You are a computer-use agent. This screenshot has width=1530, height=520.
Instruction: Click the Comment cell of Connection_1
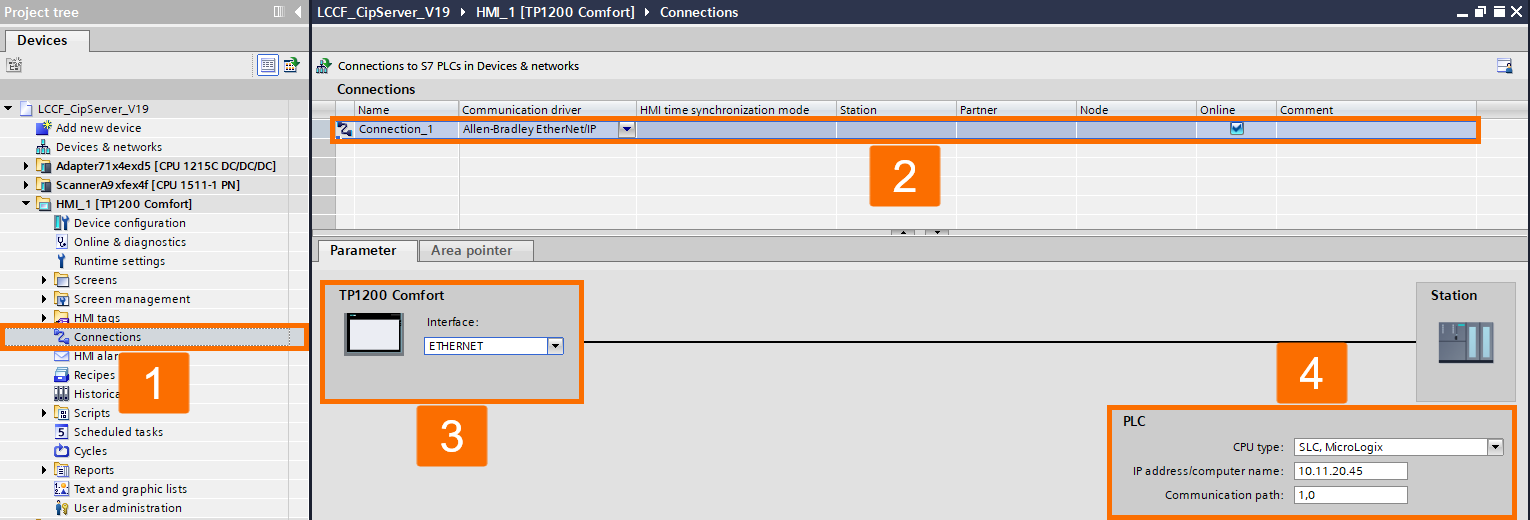click(x=1376, y=129)
